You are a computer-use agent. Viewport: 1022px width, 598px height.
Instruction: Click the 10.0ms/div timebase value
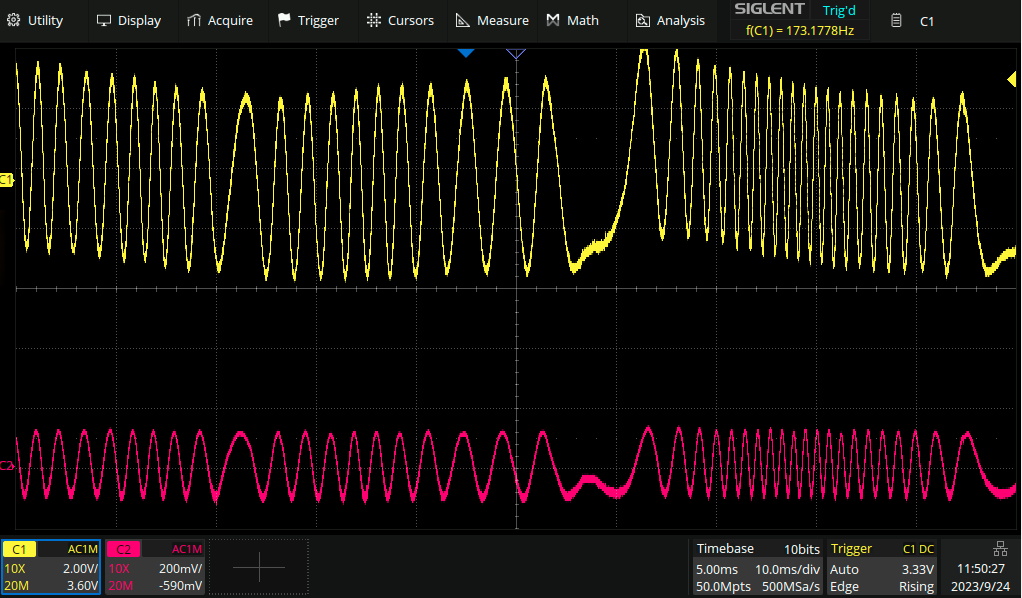pos(787,569)
